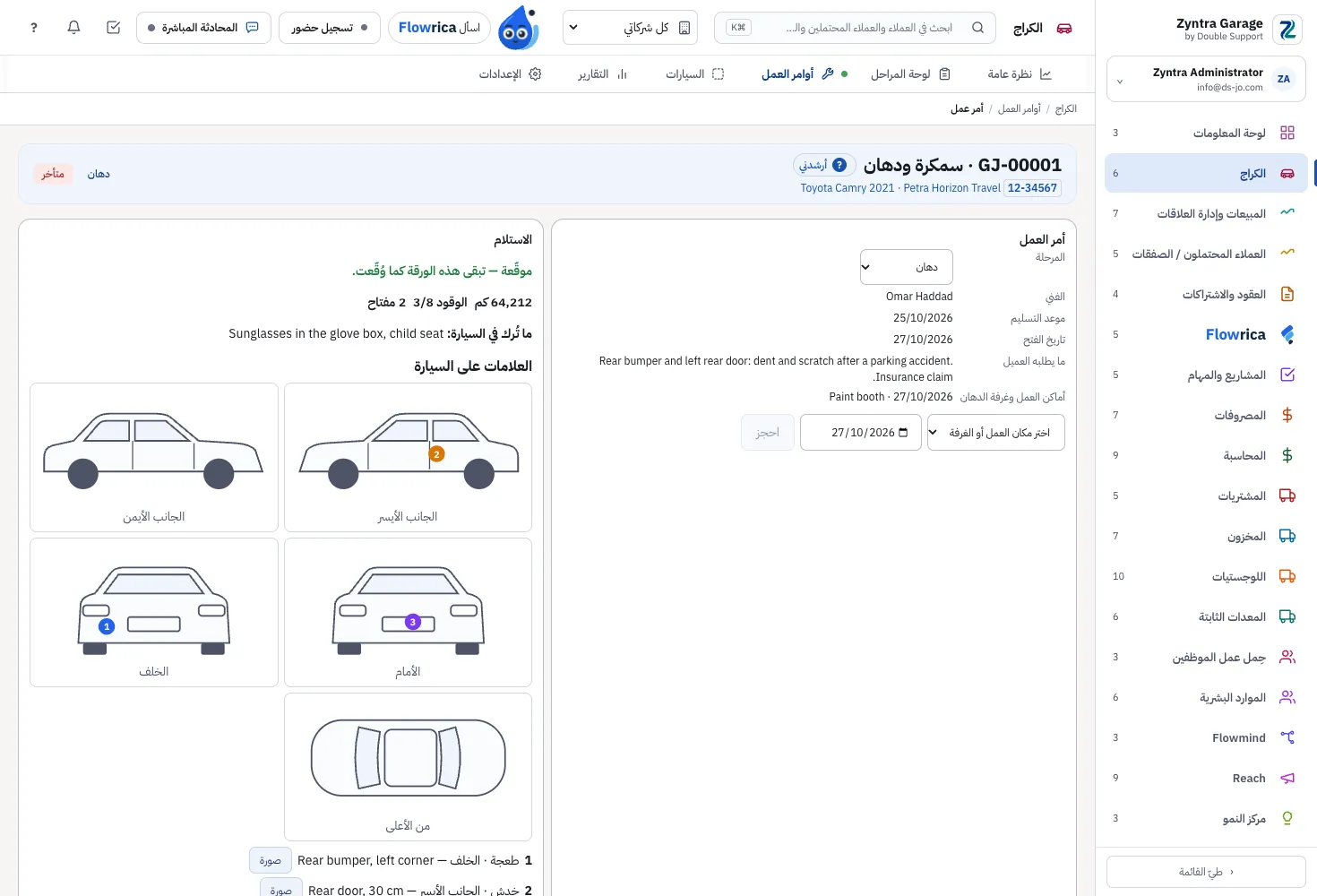This screenshot has height=896, width=1317.
Task: Click the customer search input field
Action: [x=856, y=28]
